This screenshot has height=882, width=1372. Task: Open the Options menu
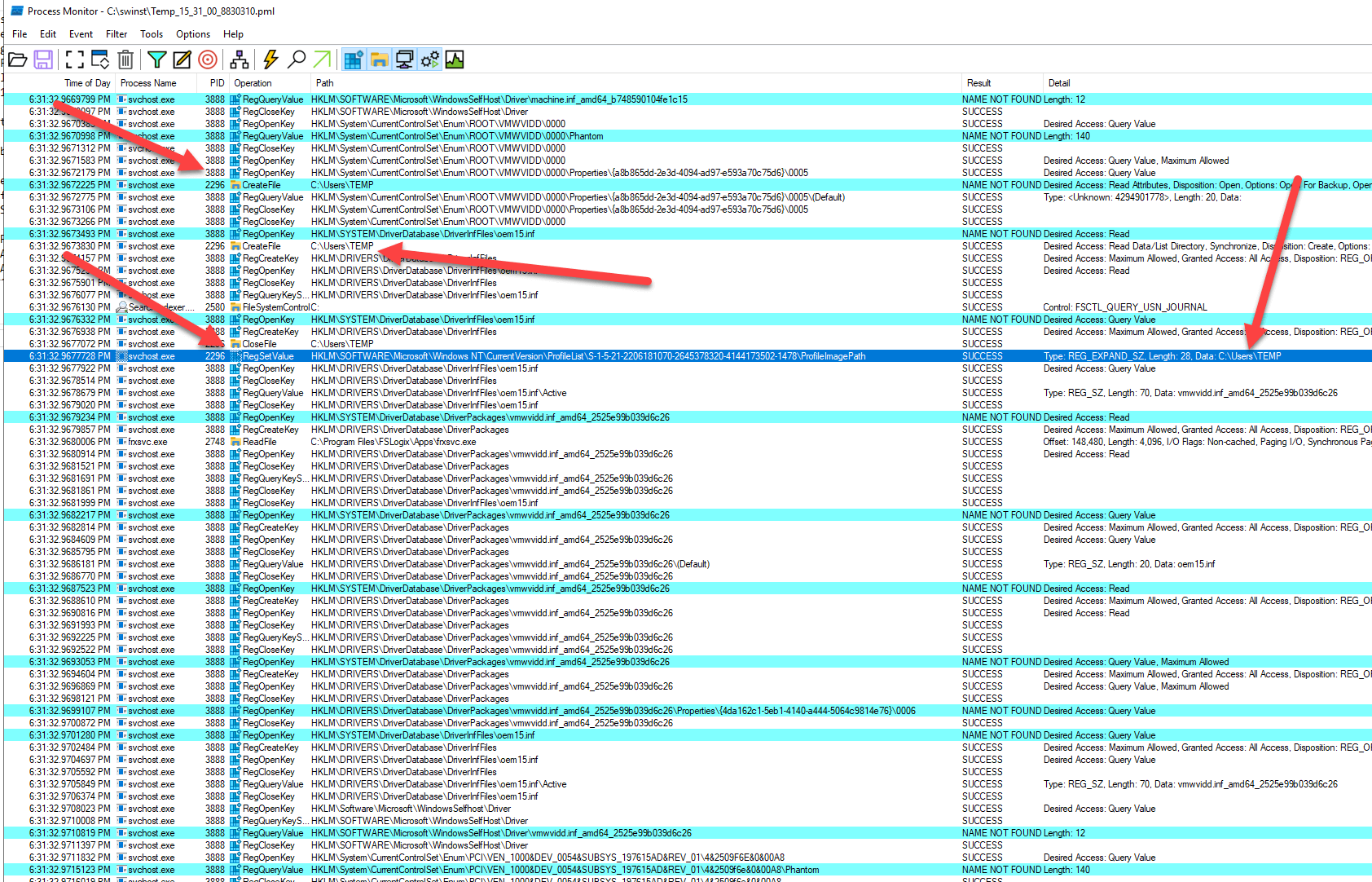click(193, 34)
